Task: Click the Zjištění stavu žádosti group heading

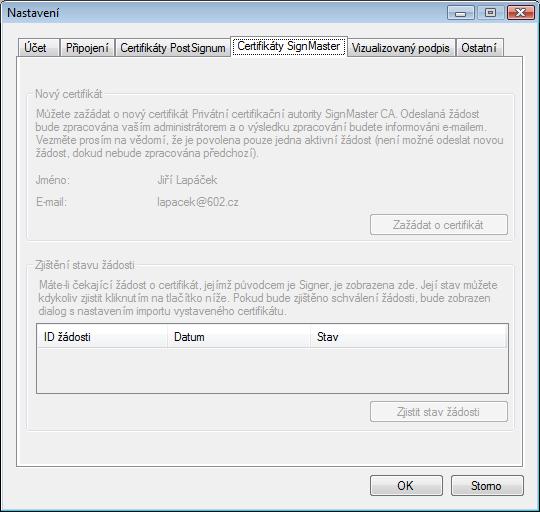Action: point(85,265)
